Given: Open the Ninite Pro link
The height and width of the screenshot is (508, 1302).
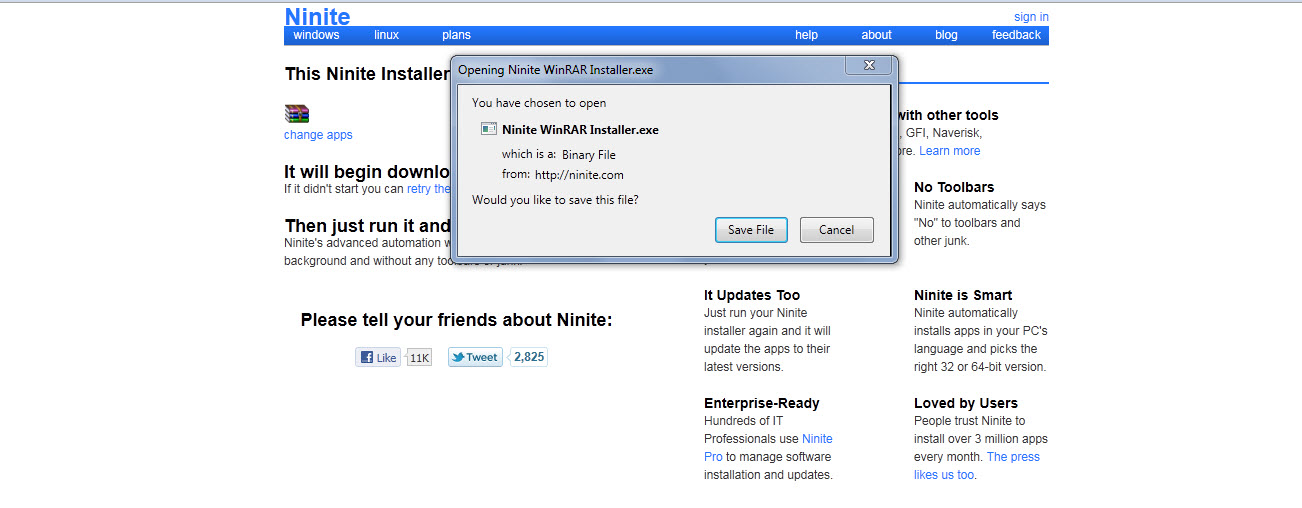Looking at the screenshot, I should click(768, 448).
